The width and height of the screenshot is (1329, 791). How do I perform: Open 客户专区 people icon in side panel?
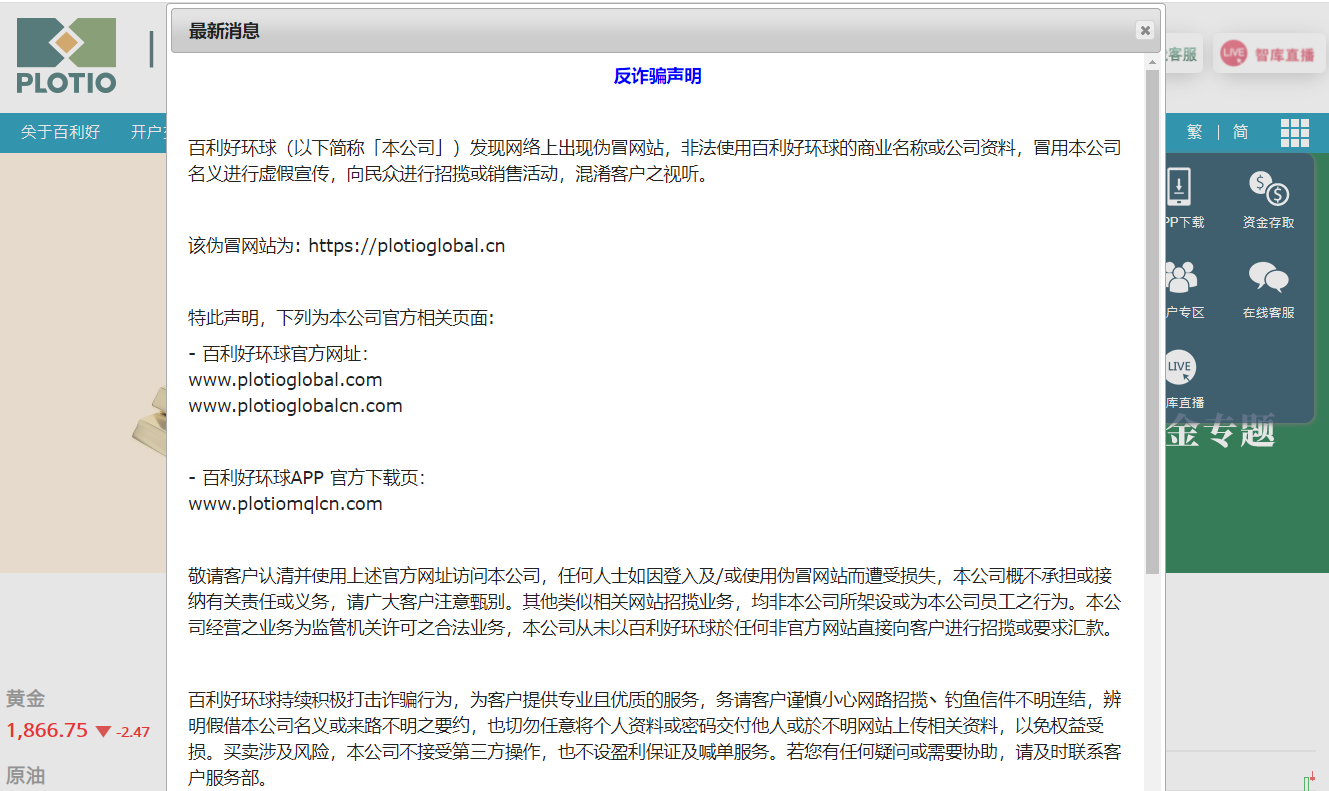pyautogui.click(x=1184, y=290)
